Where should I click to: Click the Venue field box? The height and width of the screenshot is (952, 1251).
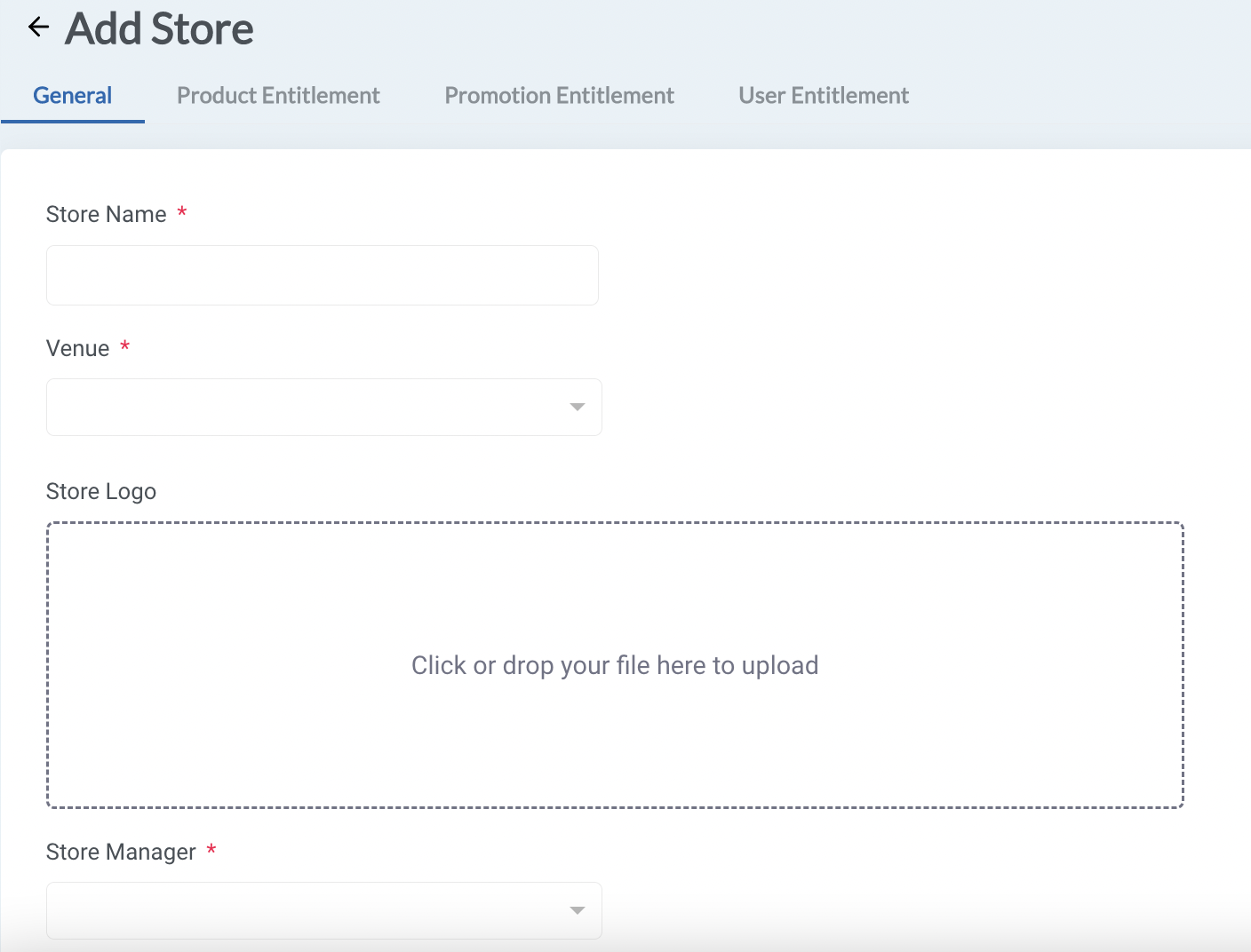pyautogui.click(x=323, y=407)
